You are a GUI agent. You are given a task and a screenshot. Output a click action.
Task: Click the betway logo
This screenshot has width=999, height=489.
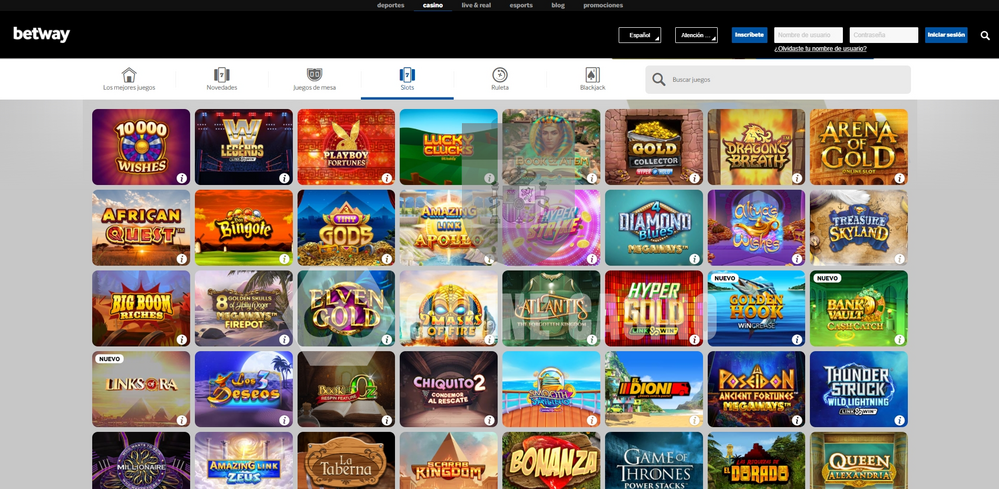point(41,34)
